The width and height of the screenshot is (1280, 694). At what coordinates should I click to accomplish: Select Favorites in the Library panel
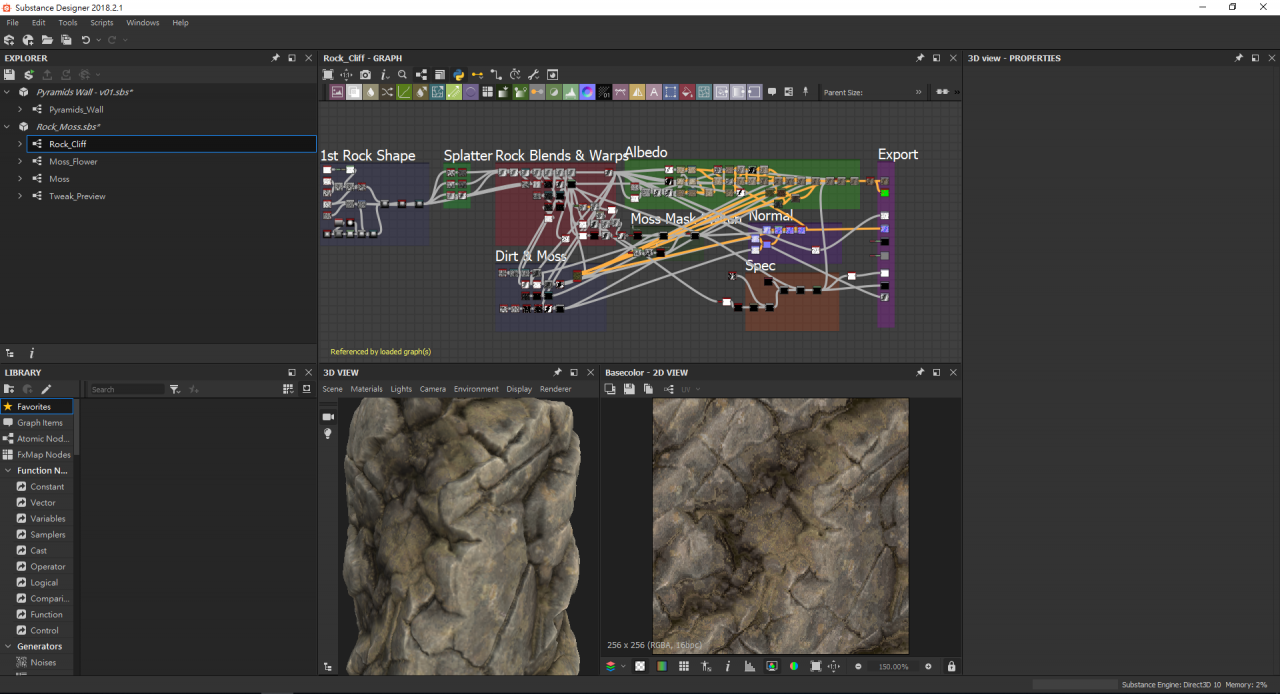point(34,407)
